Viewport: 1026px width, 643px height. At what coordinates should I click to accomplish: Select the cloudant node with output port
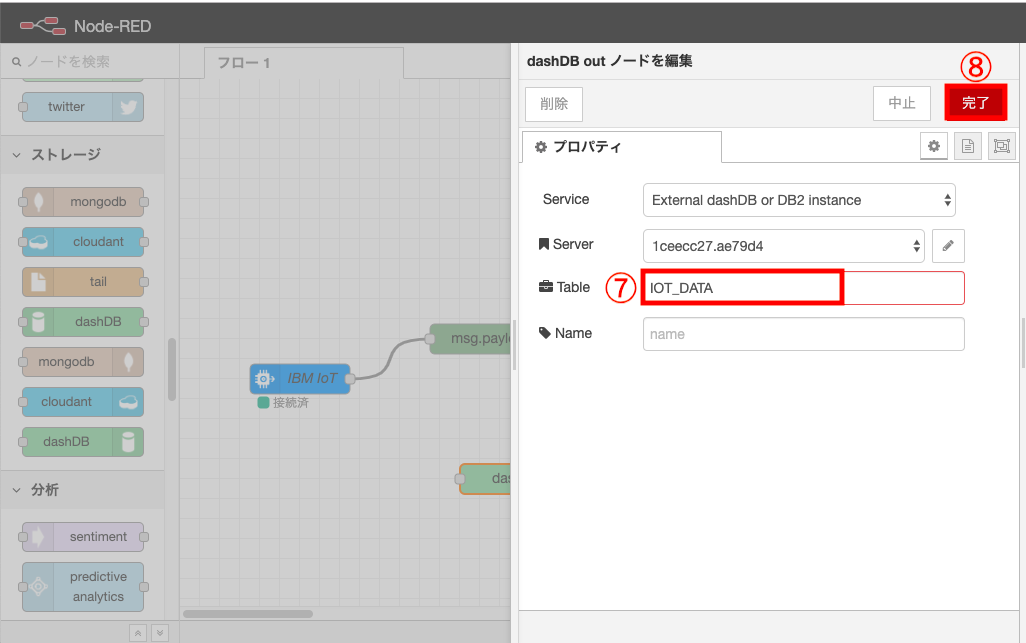pyautogui.click(x=82, y=241)
